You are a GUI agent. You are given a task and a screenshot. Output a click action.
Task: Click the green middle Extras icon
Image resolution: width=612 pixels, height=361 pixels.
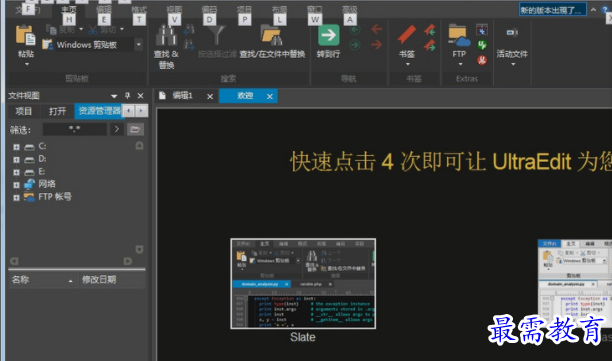(482, 45)
